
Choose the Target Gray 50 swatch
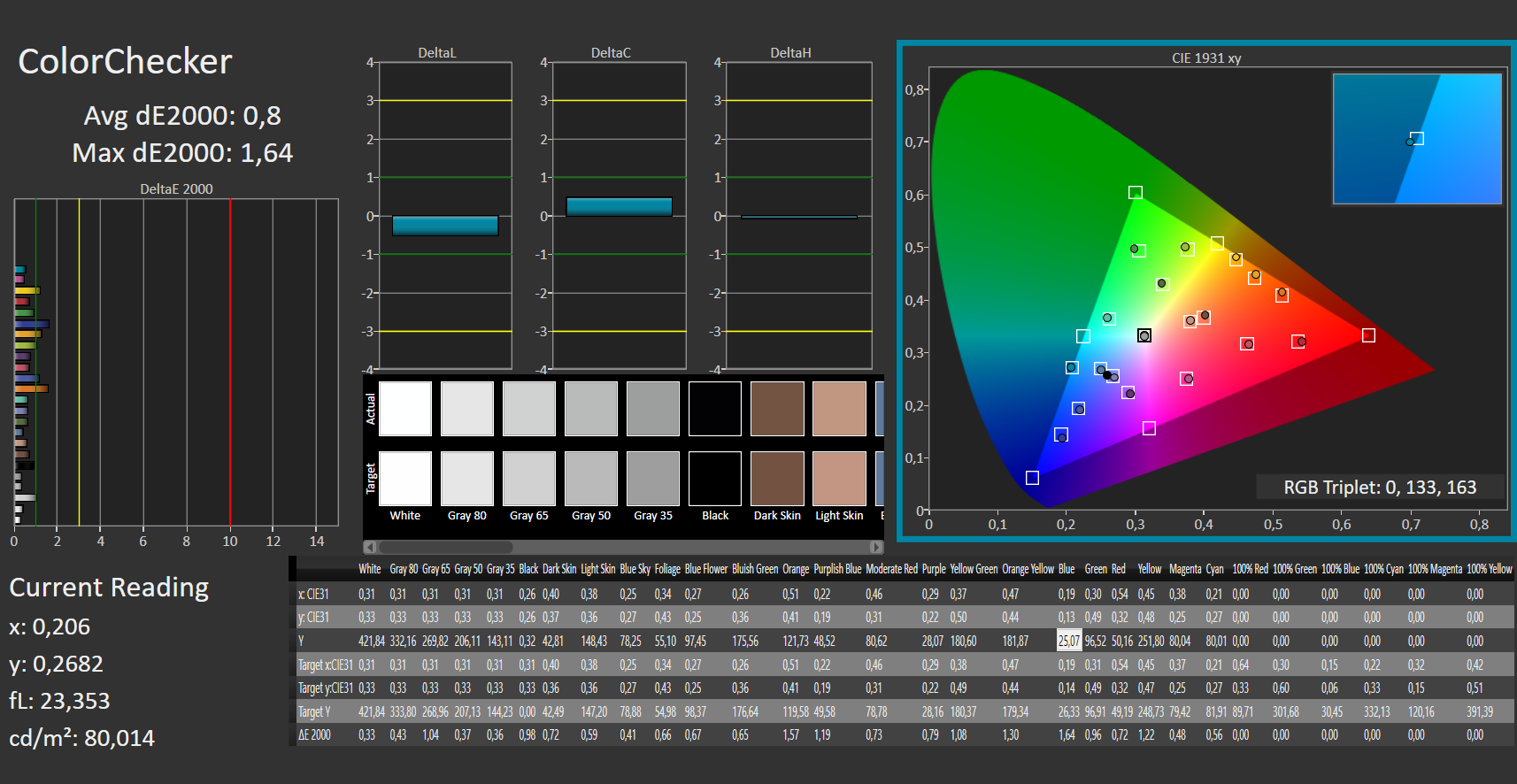click(x=591, y=479)
